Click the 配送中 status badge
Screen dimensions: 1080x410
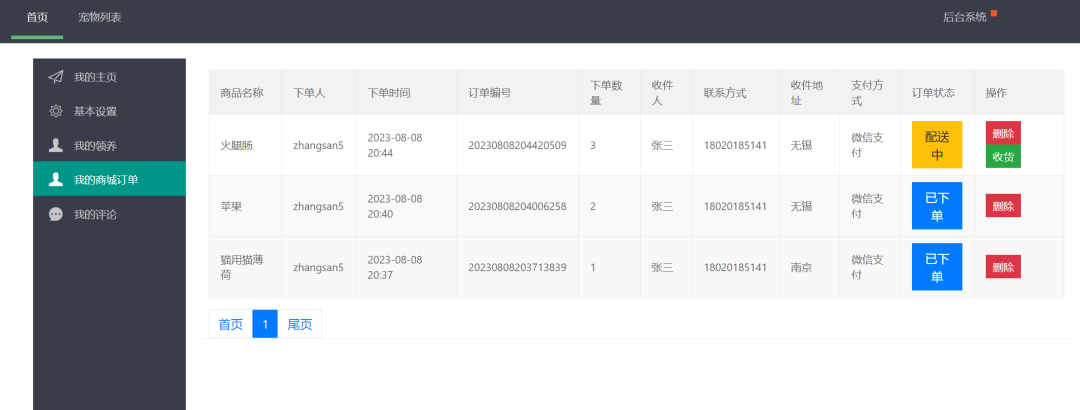click(937, 145)
